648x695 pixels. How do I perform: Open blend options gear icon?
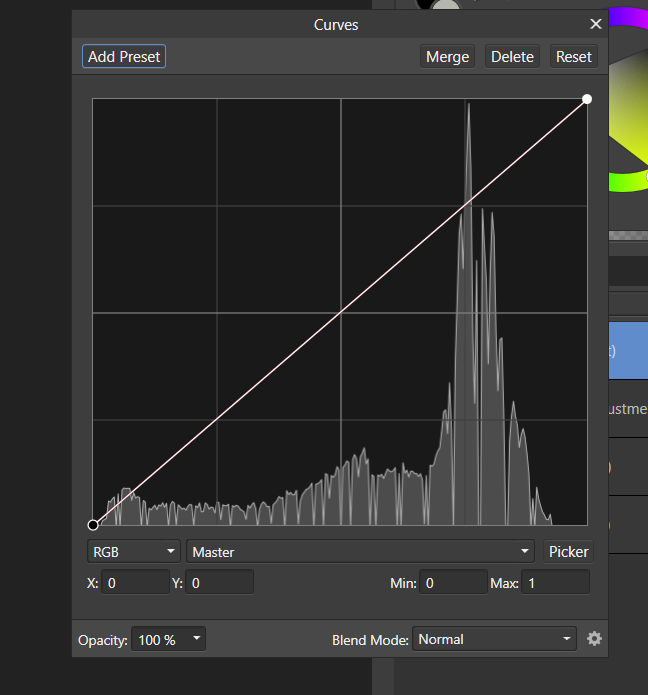point(594,639)
